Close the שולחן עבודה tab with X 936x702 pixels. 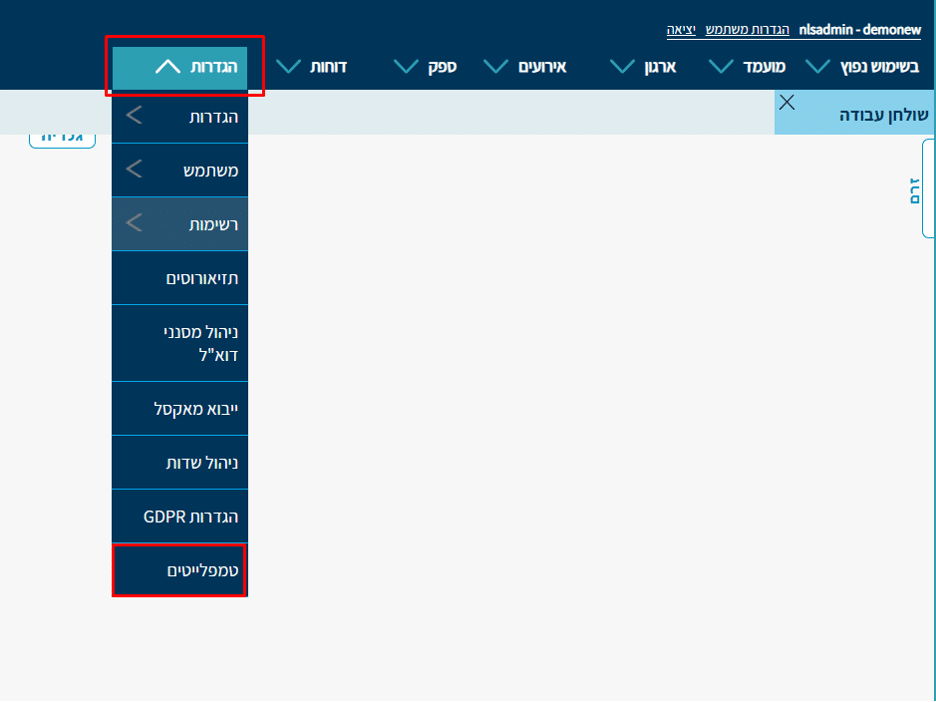(x=787, y=102)
